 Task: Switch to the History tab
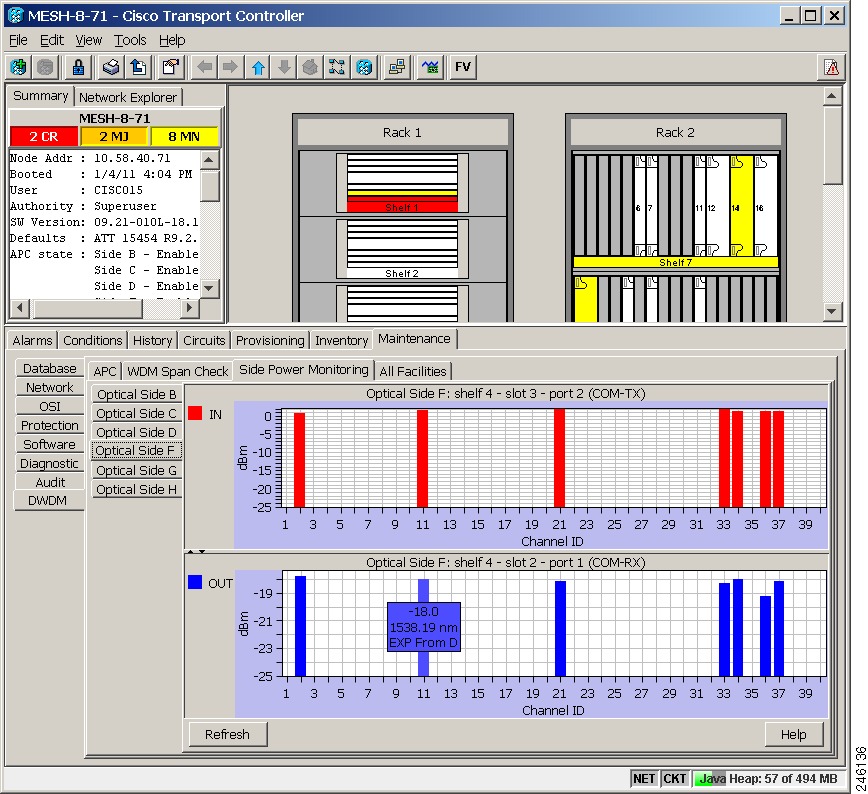[152, 341]
